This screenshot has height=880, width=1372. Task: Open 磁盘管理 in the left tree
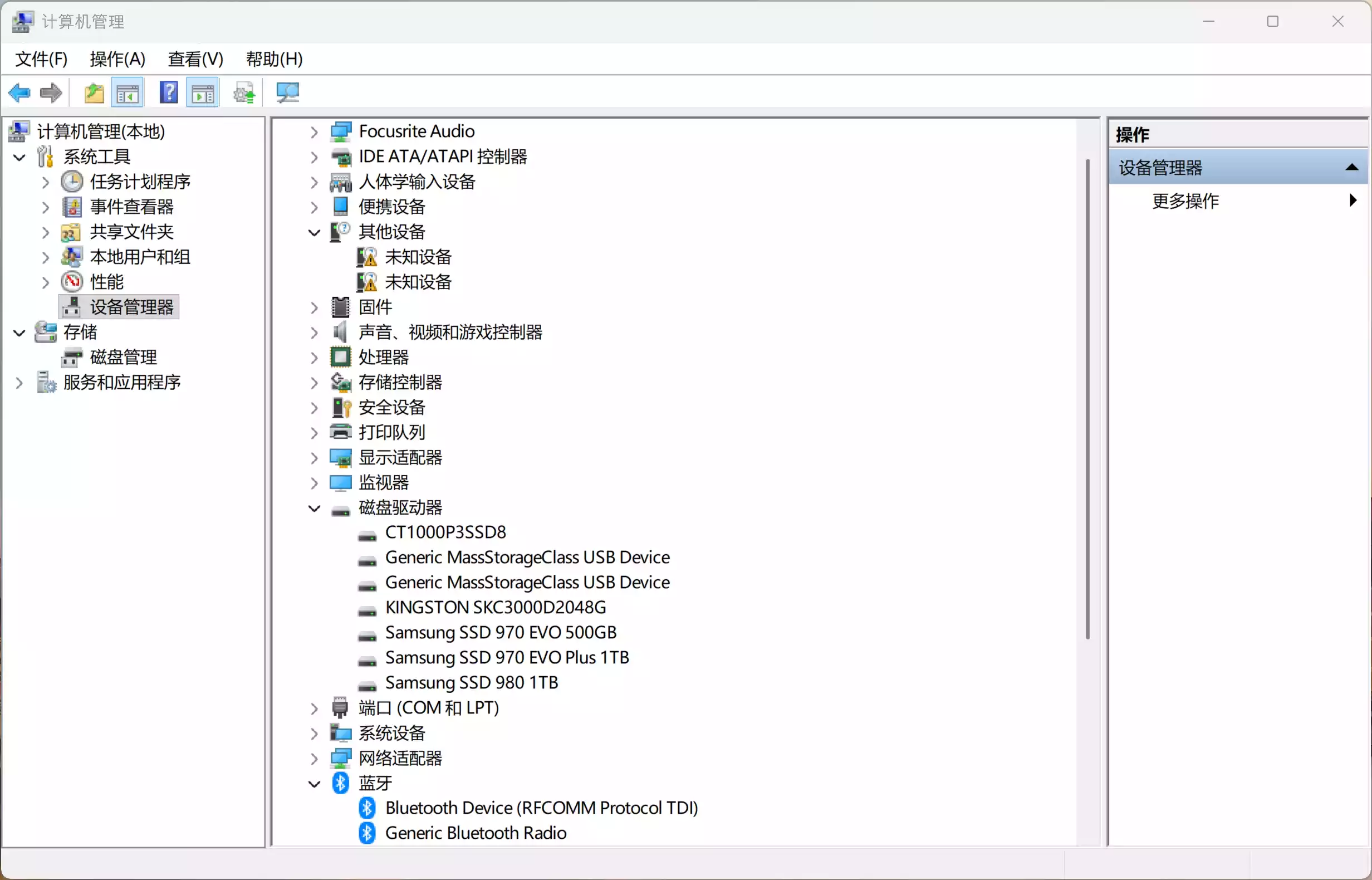pyautogui.click(x=124, y=357)
